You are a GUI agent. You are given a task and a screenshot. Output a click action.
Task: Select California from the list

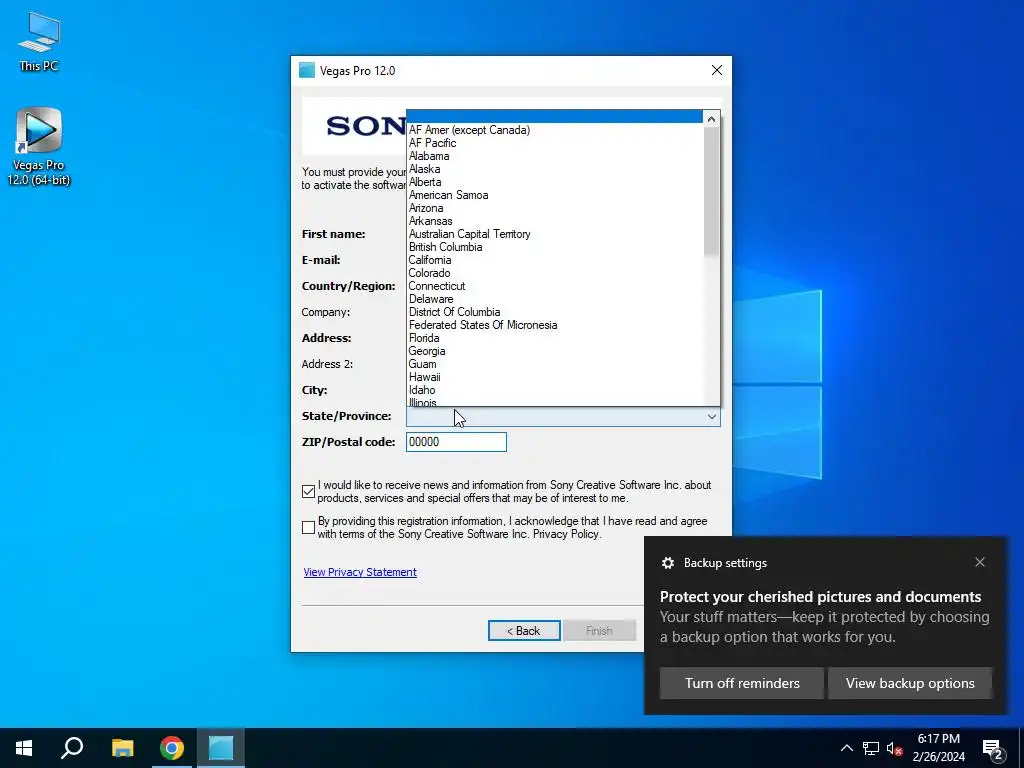tap(554, 260)
